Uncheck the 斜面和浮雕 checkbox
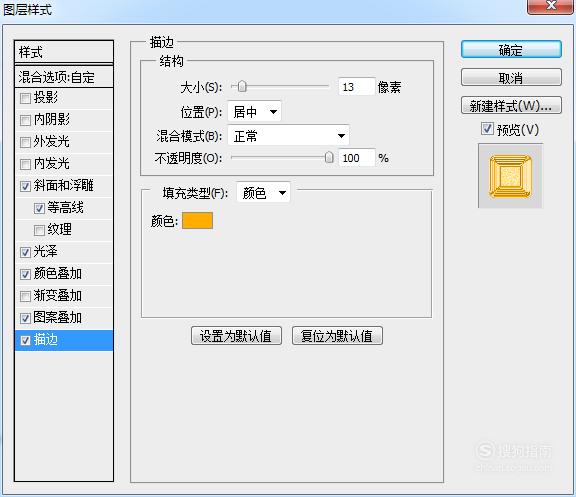This screenshot has width=576, height=497. [x=25, y=186]
